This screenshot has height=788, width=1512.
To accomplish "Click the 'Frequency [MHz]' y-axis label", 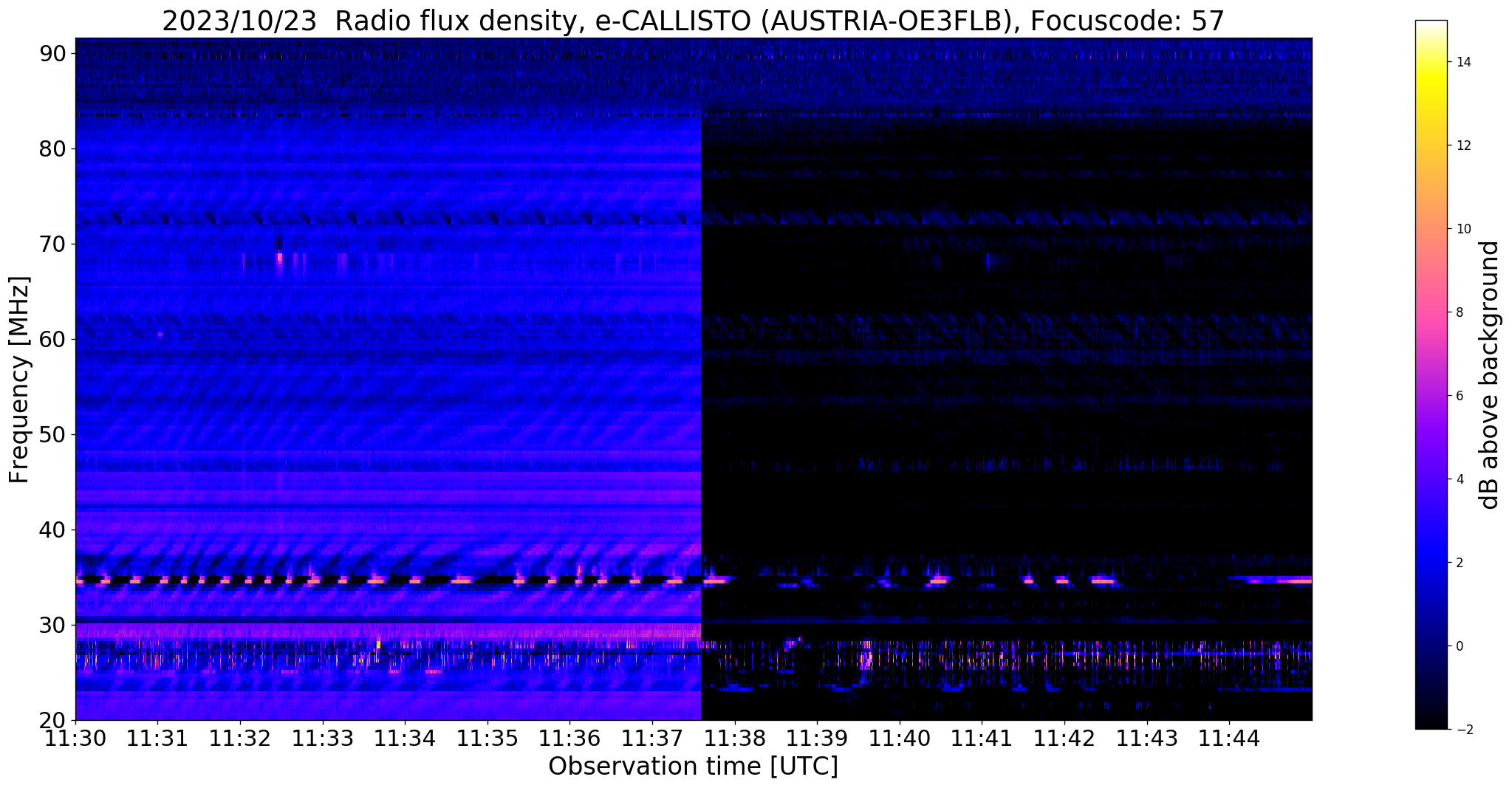I will point(19,380).
